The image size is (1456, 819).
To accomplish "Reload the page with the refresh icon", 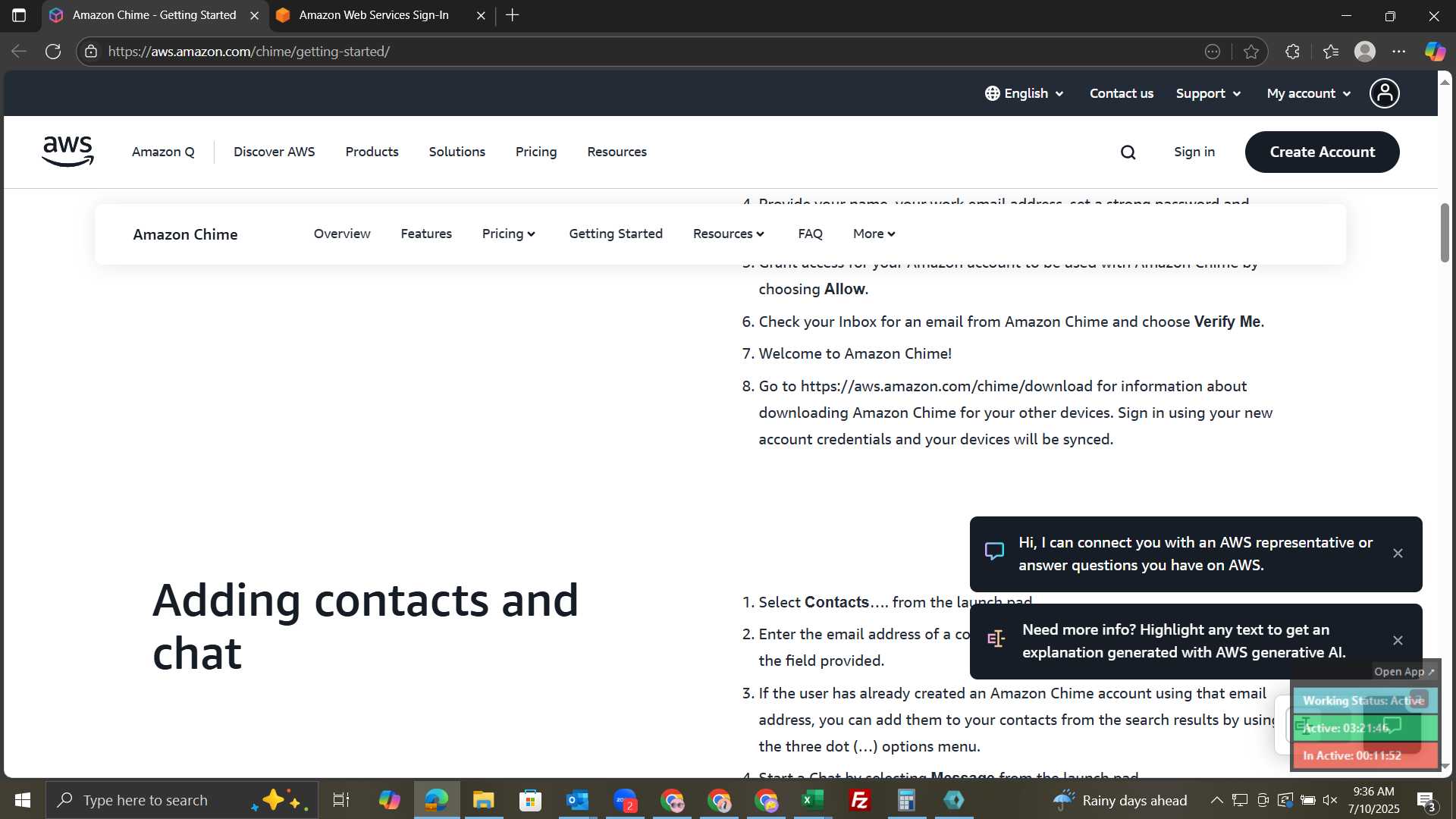I will tap(53, 52).
